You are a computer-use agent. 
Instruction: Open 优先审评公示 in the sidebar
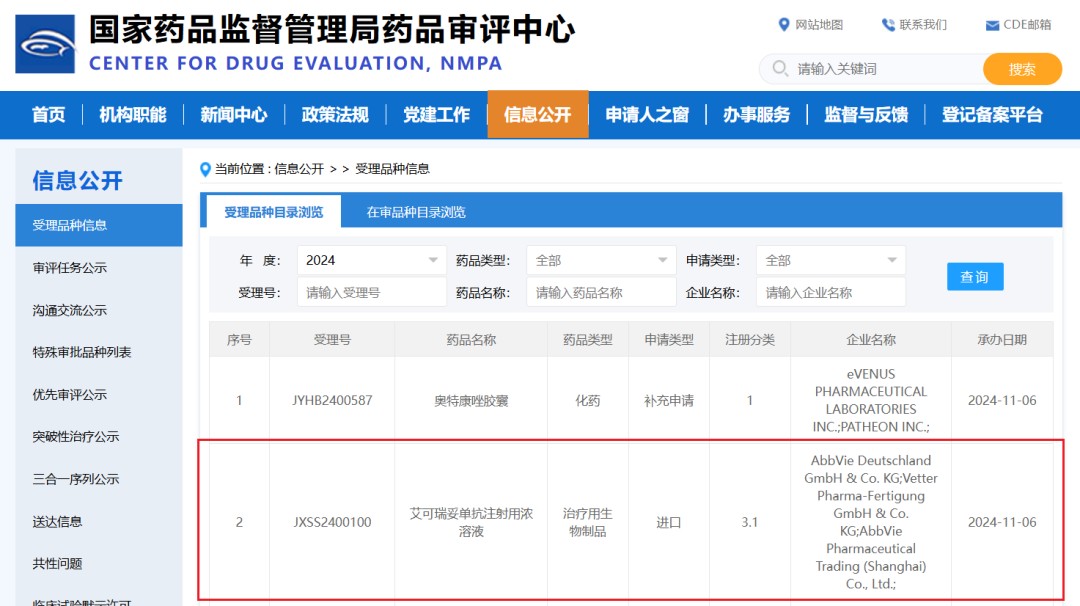point(70,395)
